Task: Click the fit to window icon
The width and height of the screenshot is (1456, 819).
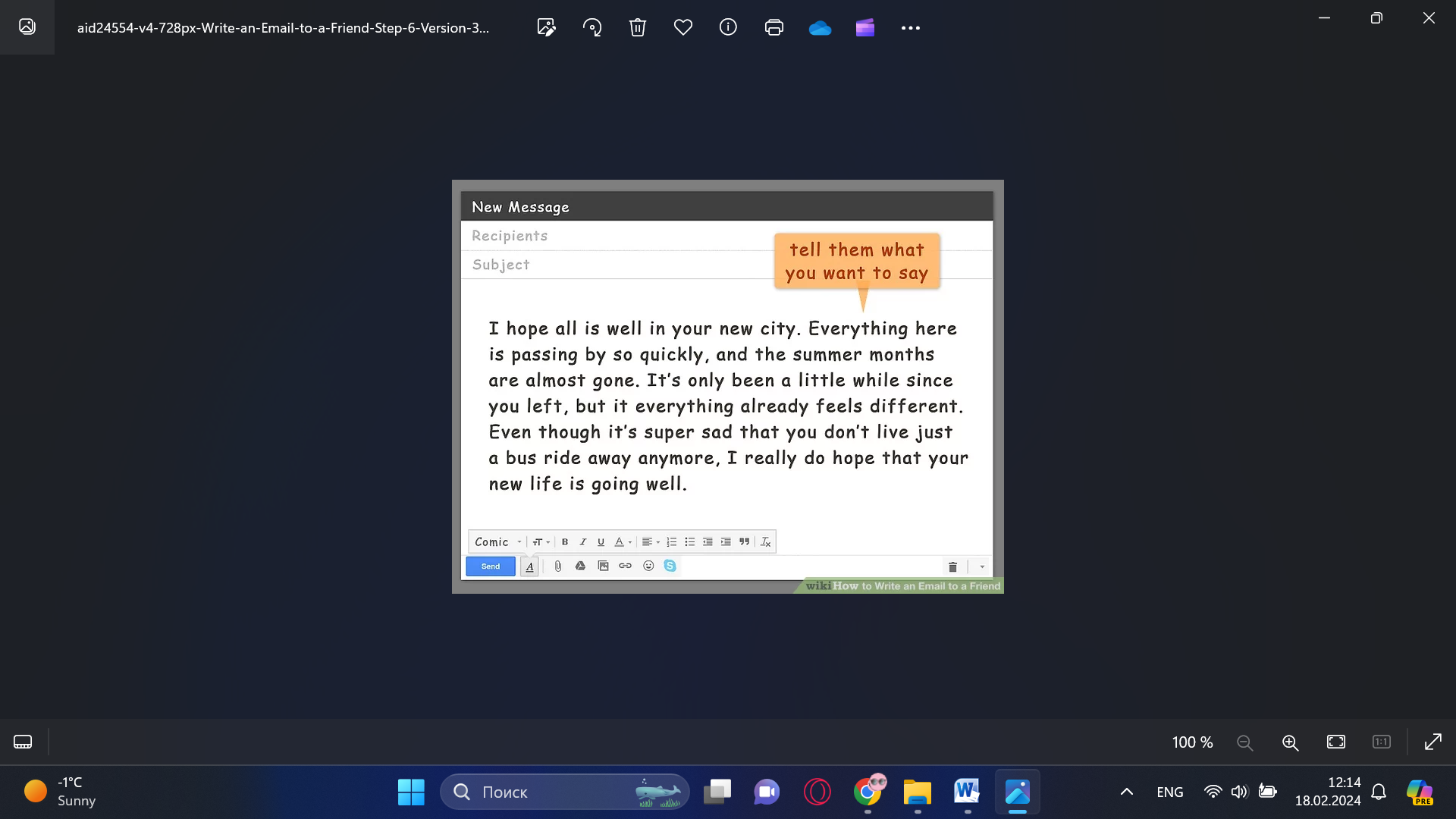Action: point(1336,742)
